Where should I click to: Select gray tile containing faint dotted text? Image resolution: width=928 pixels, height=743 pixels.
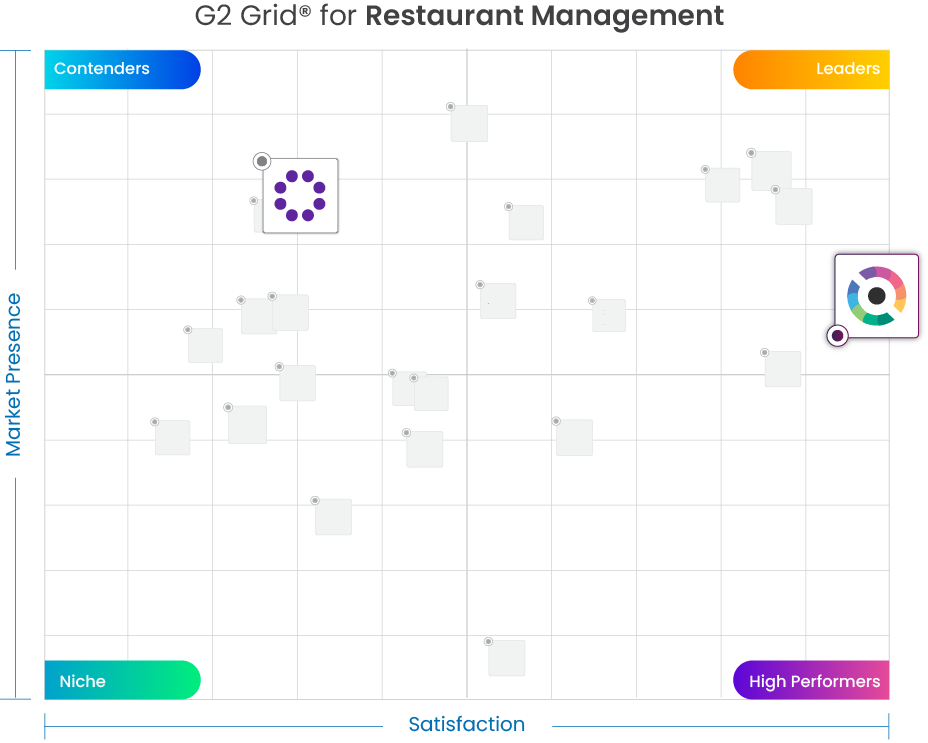(609, 316)
